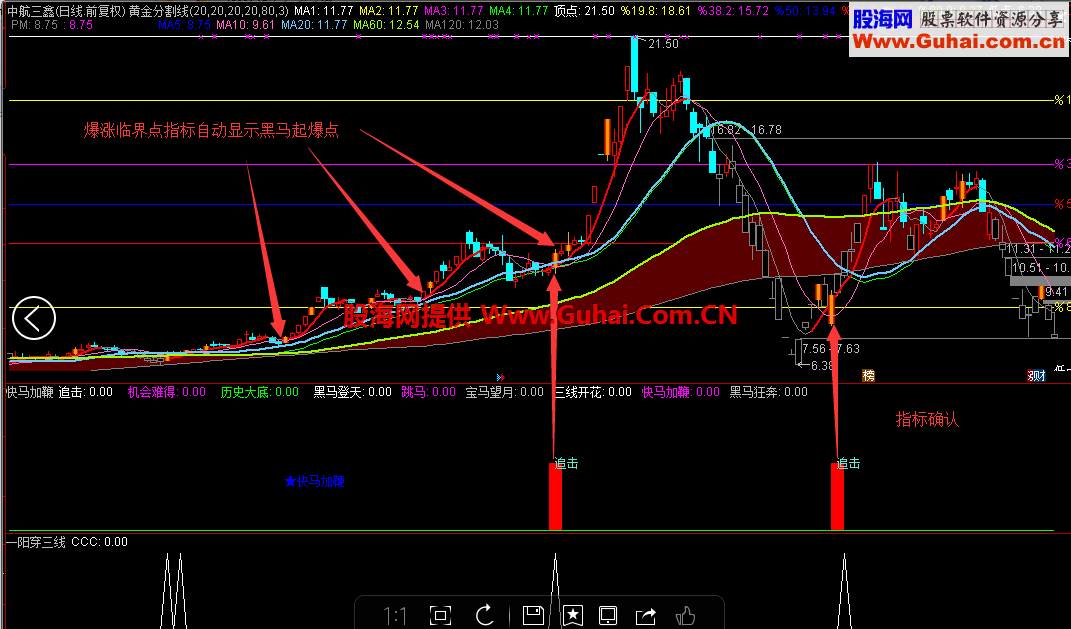
Task: Click the magenta 跳马: 0.00 value
Action: tap(428, 392)
